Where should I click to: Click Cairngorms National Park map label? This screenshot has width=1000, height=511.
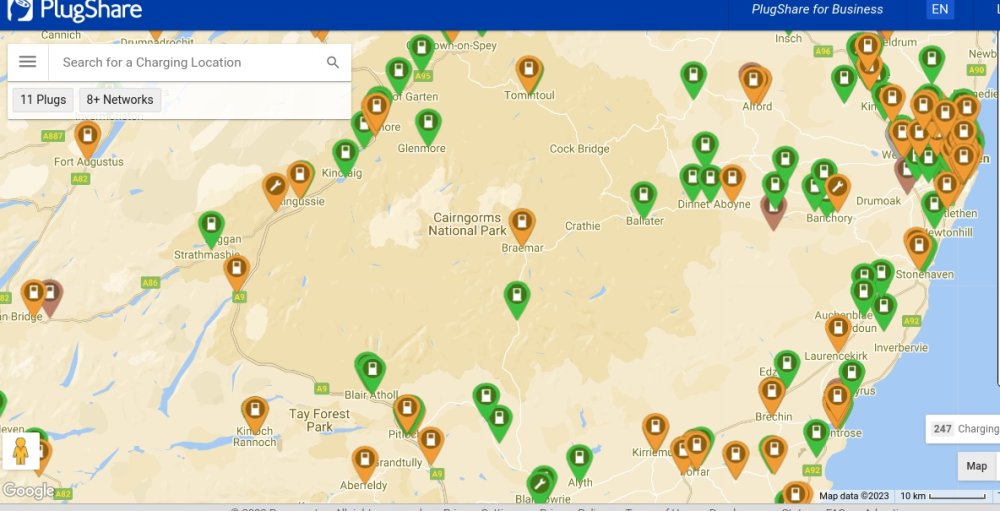tap(467, 224)
